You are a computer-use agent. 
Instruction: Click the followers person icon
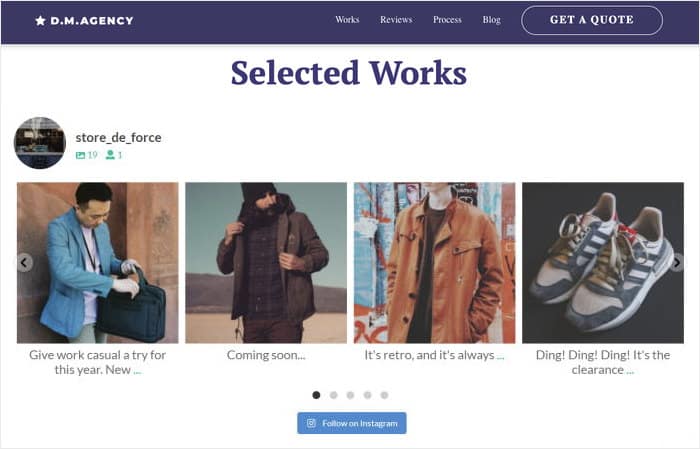(x=110, y=155)
